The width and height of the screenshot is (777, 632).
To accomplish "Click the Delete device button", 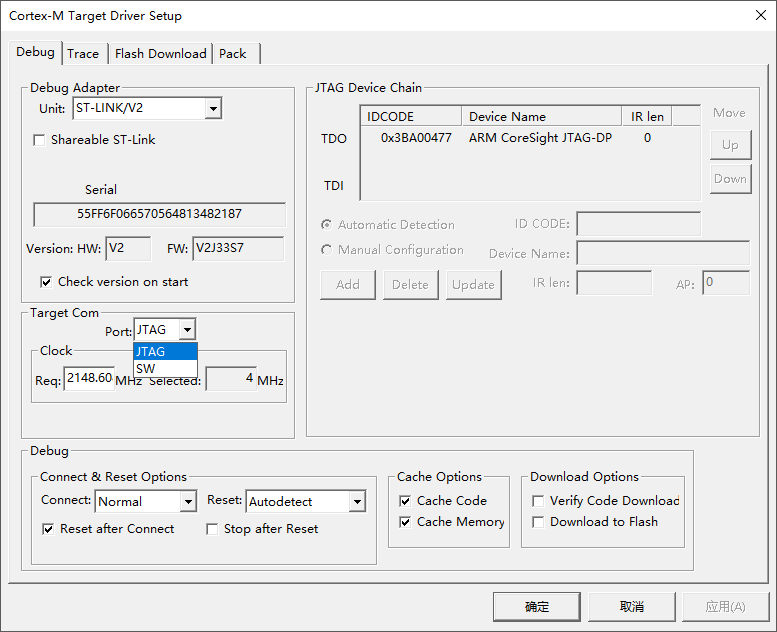I will [410, 285].
